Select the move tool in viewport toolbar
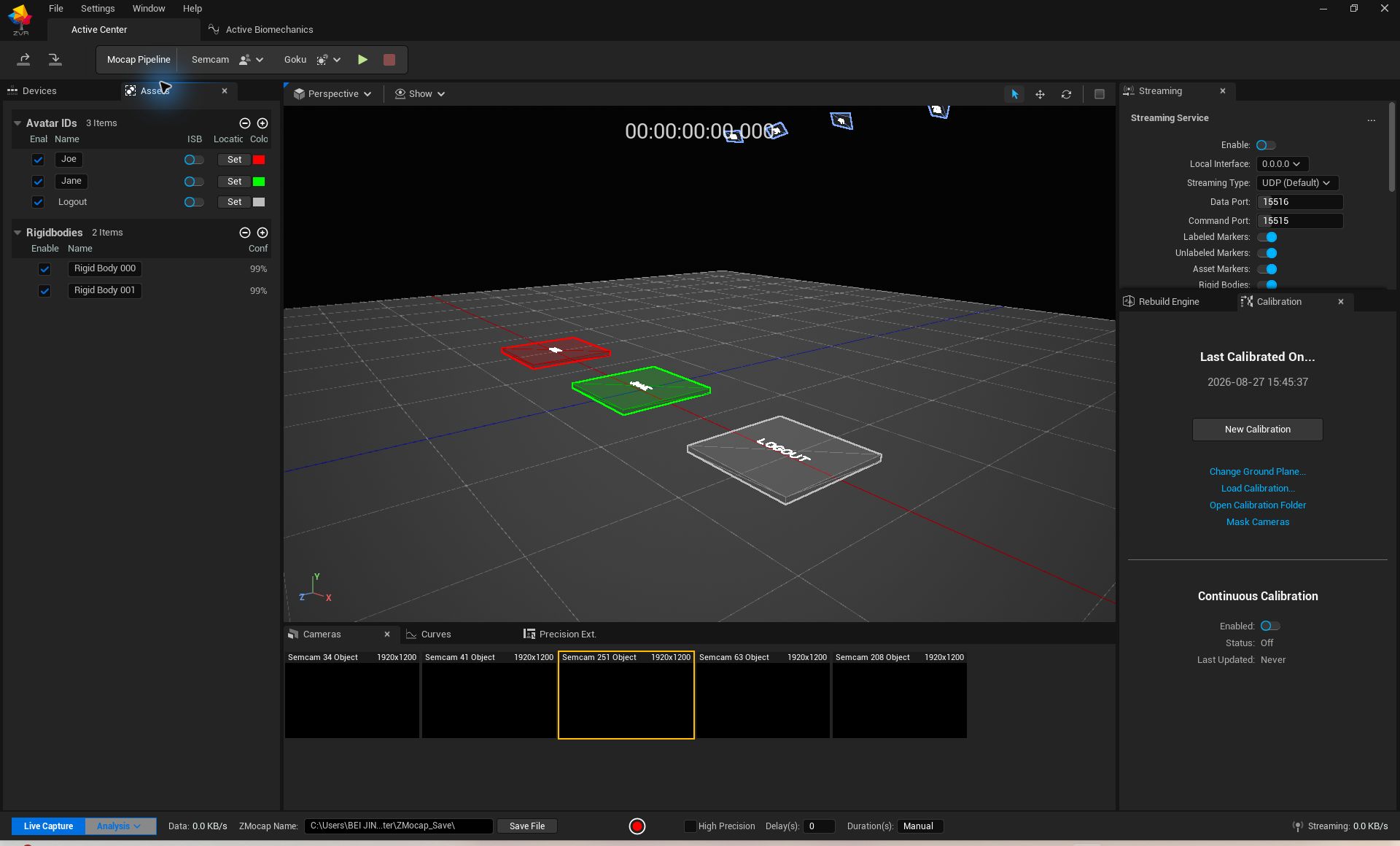This screenshot has height=846, width=1400. (1041, 94)
